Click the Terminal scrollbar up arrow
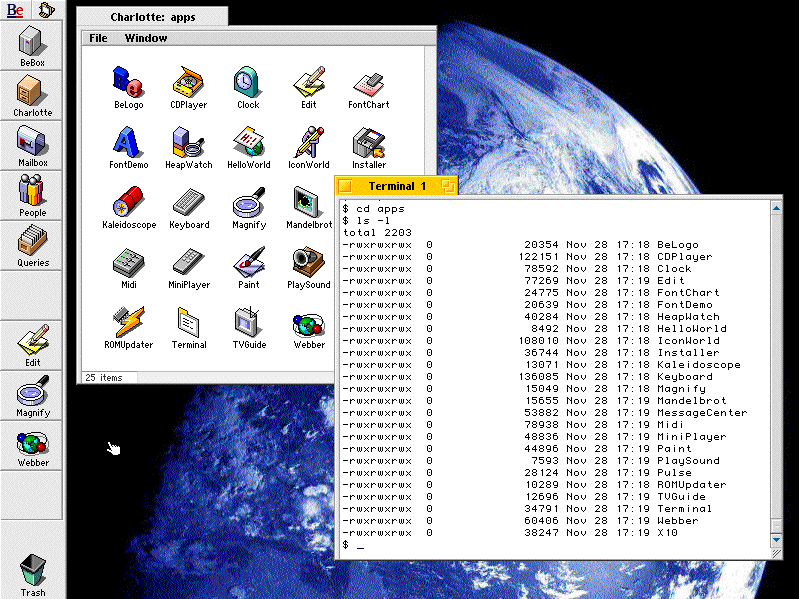Image resolution: width=800 pixels, height=599 pixels. click(x=776, y=208)
